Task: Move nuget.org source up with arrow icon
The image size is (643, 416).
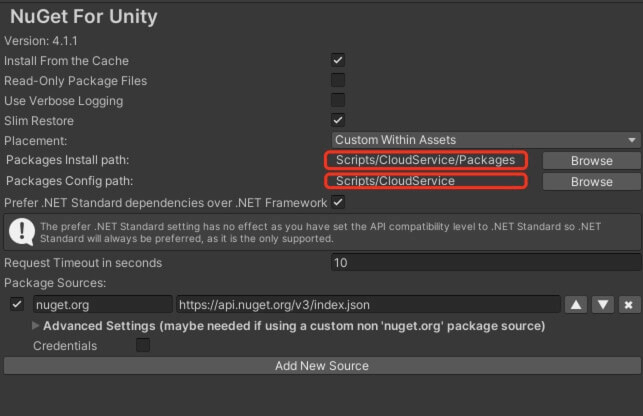Action: (x=576, y=304)
